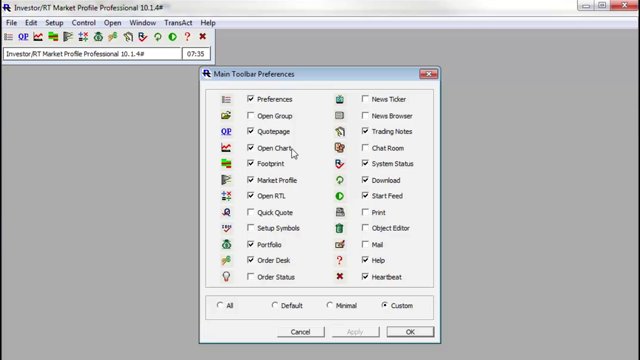This screenshot has height=360, width=640.
Task: Enable the Open Group checkbox
Action: coord(251,116)
